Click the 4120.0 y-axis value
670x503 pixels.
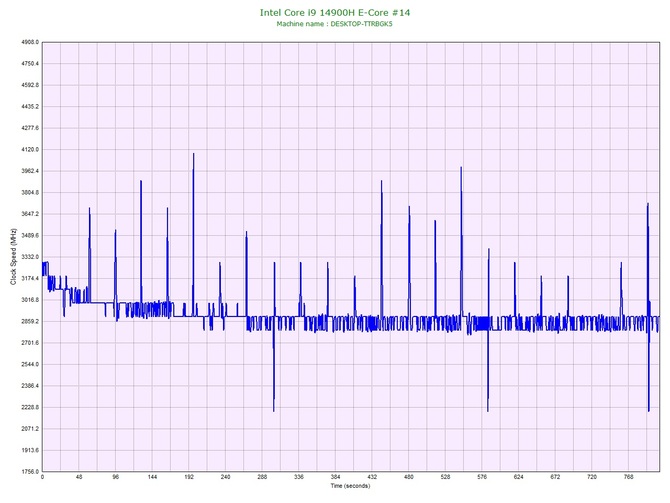click(30, 150)
